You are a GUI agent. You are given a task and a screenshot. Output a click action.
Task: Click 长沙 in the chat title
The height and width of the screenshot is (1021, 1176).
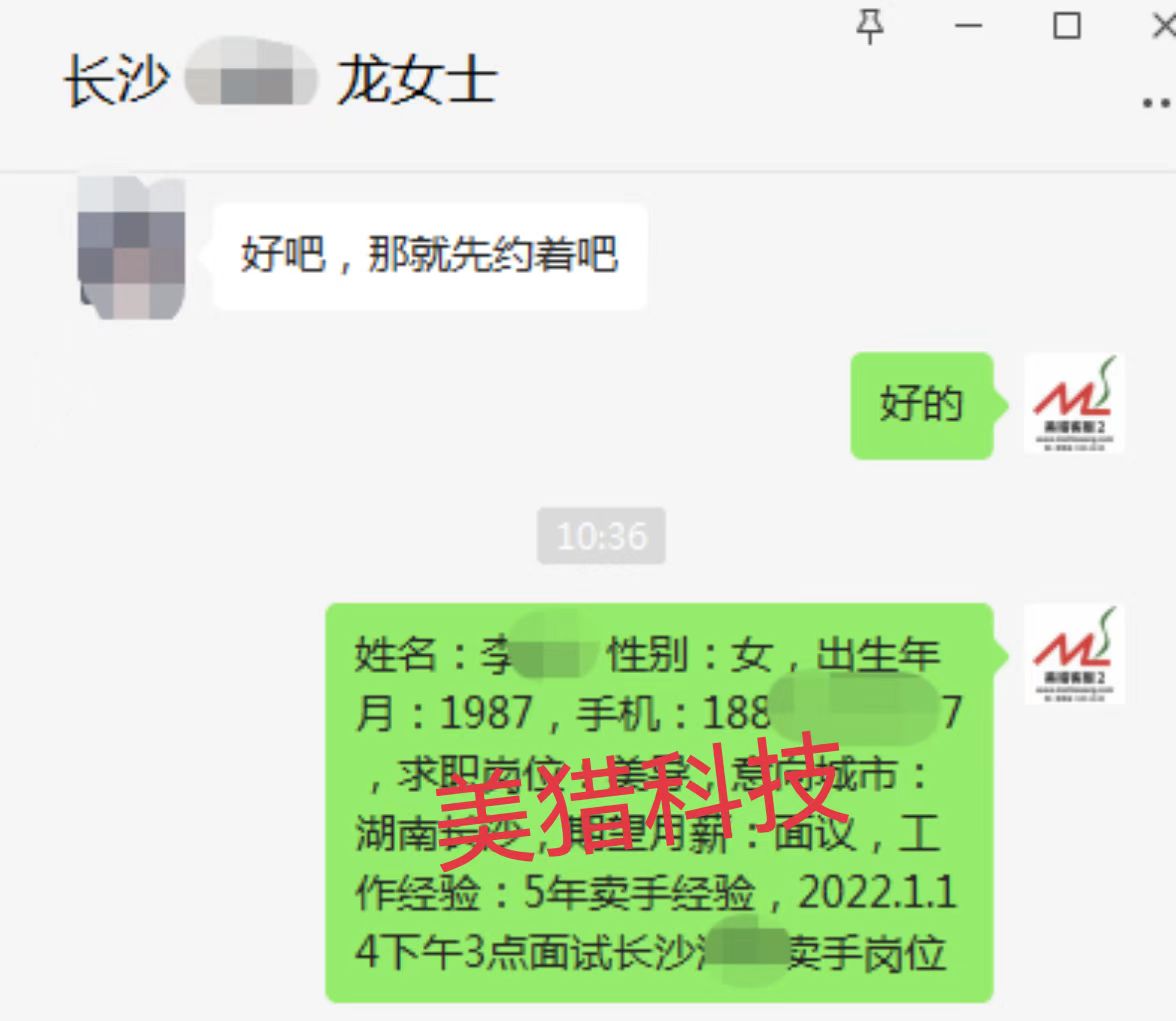(x=117, y=80)
